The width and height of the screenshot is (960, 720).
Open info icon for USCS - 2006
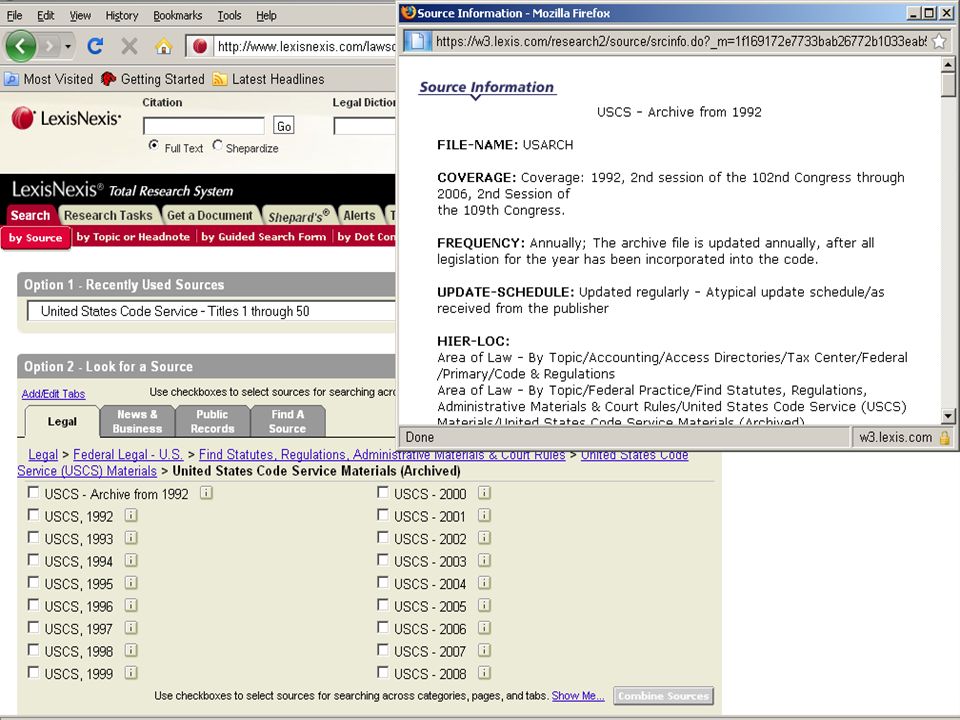pos(484,628)
